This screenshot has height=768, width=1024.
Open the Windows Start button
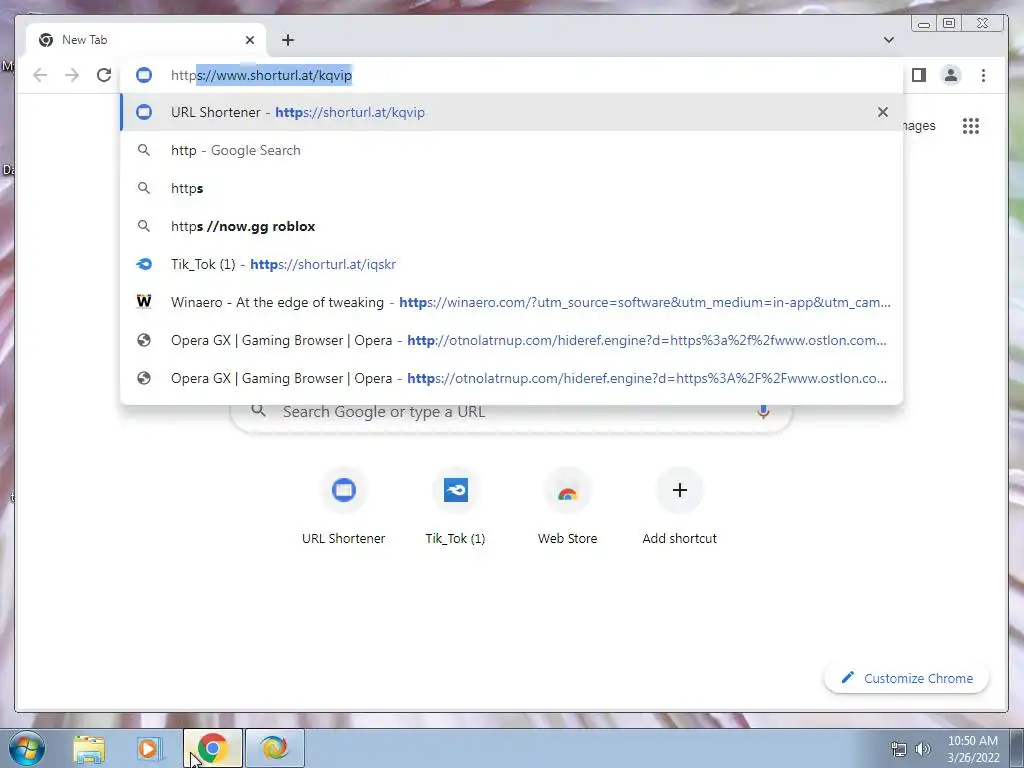(27, 748)
